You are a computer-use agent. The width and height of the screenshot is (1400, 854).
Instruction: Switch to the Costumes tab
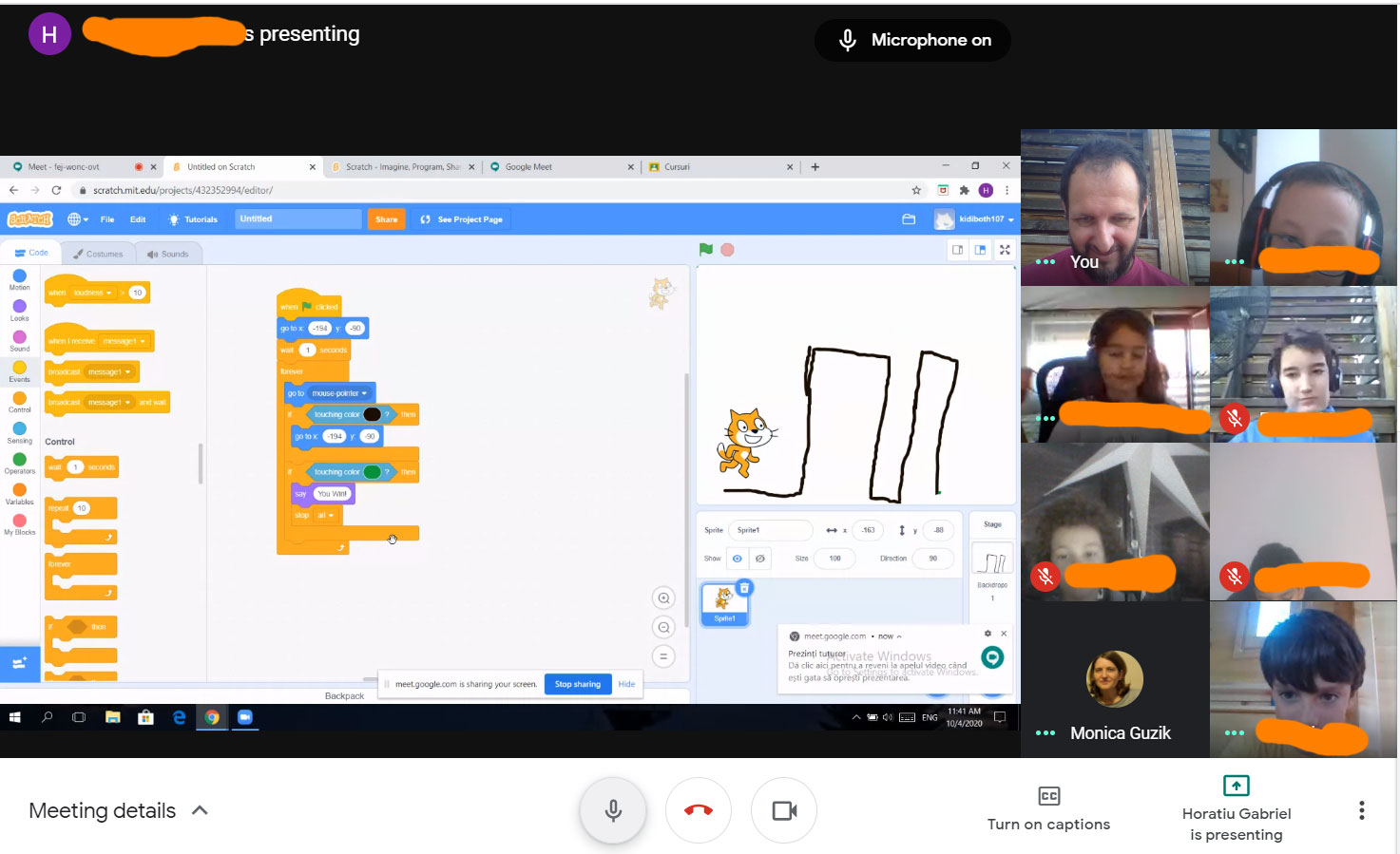[98, 254]
